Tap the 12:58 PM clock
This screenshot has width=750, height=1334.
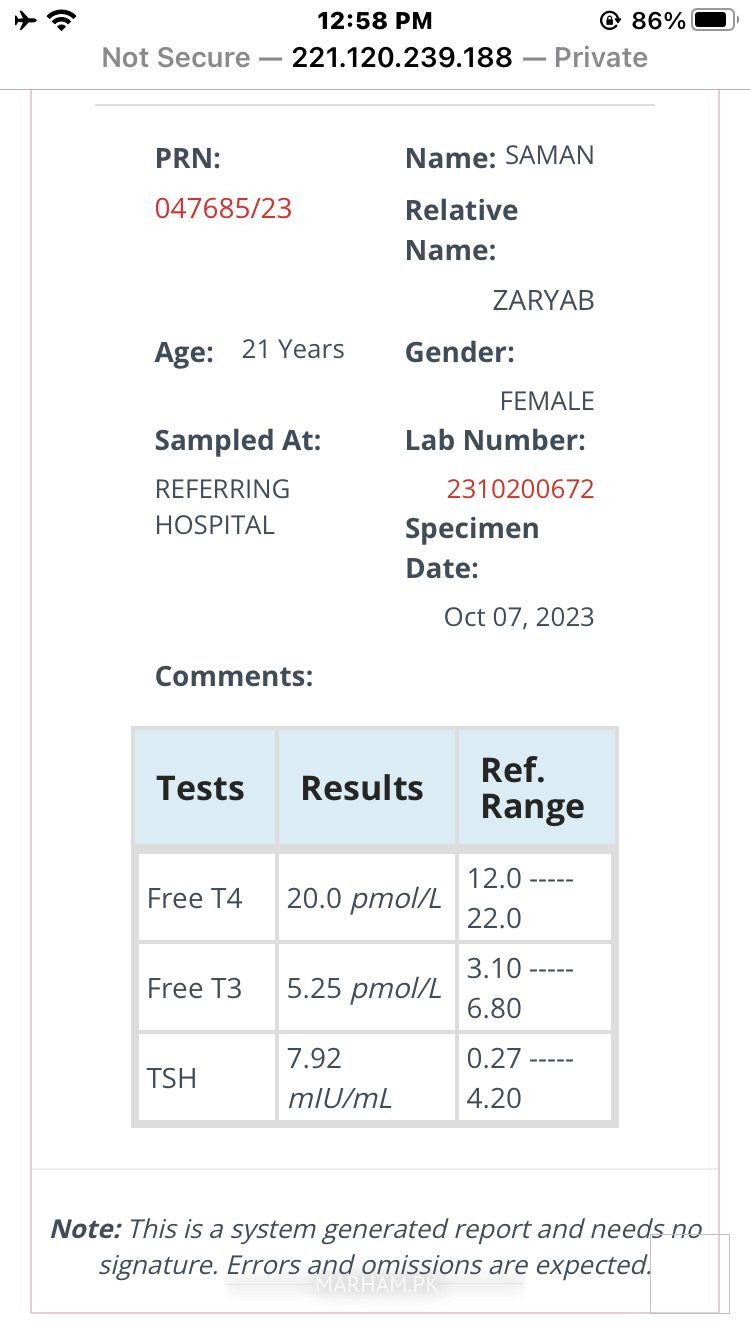point(375,20)
